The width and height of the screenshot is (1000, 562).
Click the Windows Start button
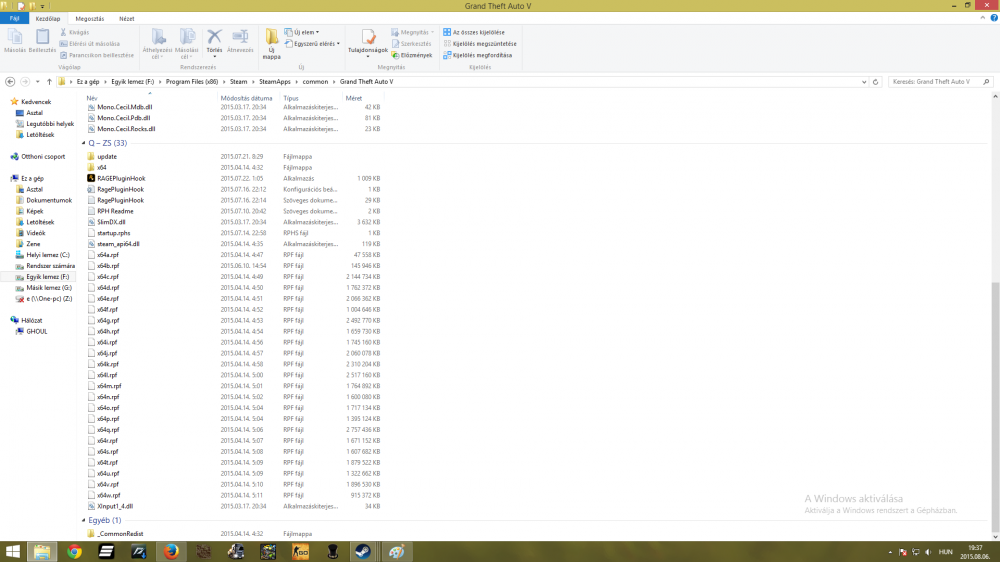coord(13,552)
